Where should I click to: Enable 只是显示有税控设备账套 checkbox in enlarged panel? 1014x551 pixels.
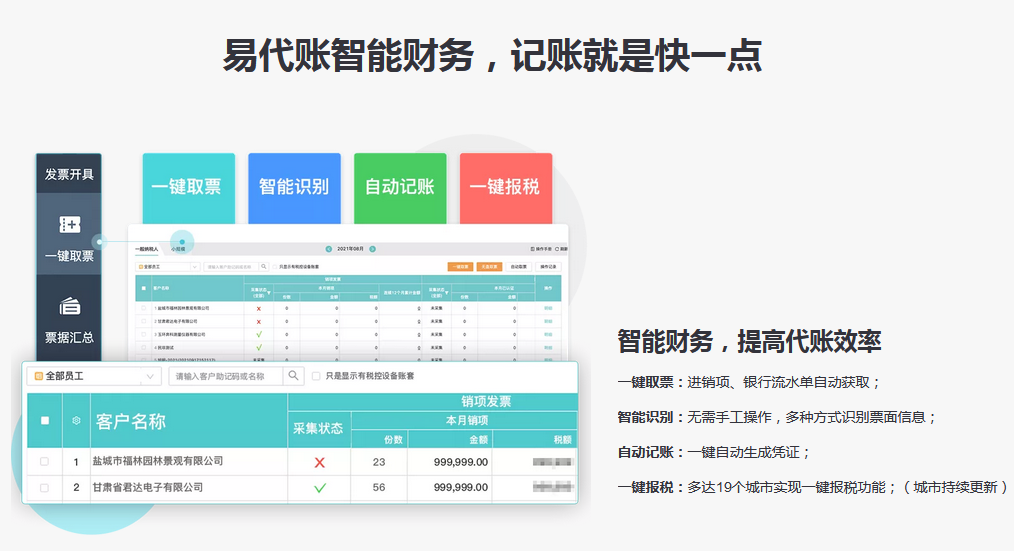(x=316, y=376)
